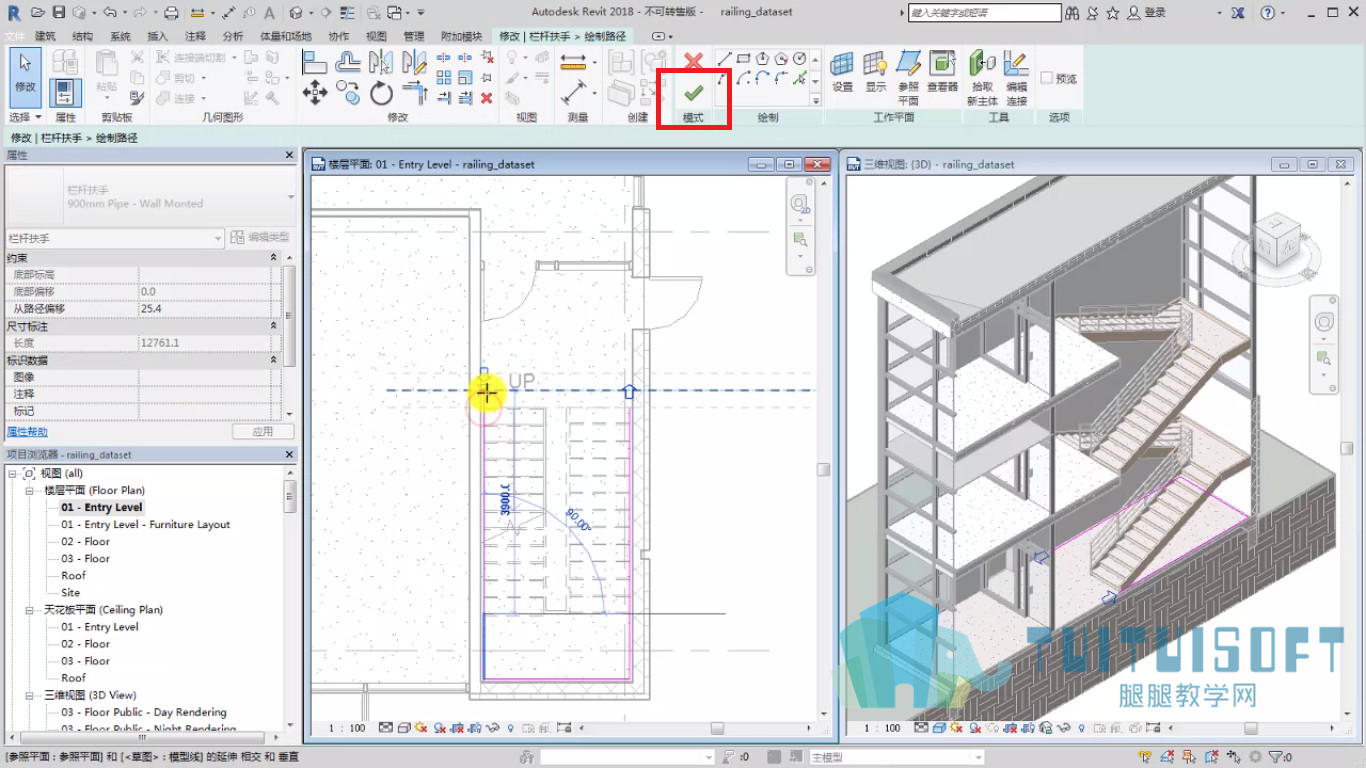
Task: Collapse the 尺寸标注 dimensions section
Action: [274, 326]
